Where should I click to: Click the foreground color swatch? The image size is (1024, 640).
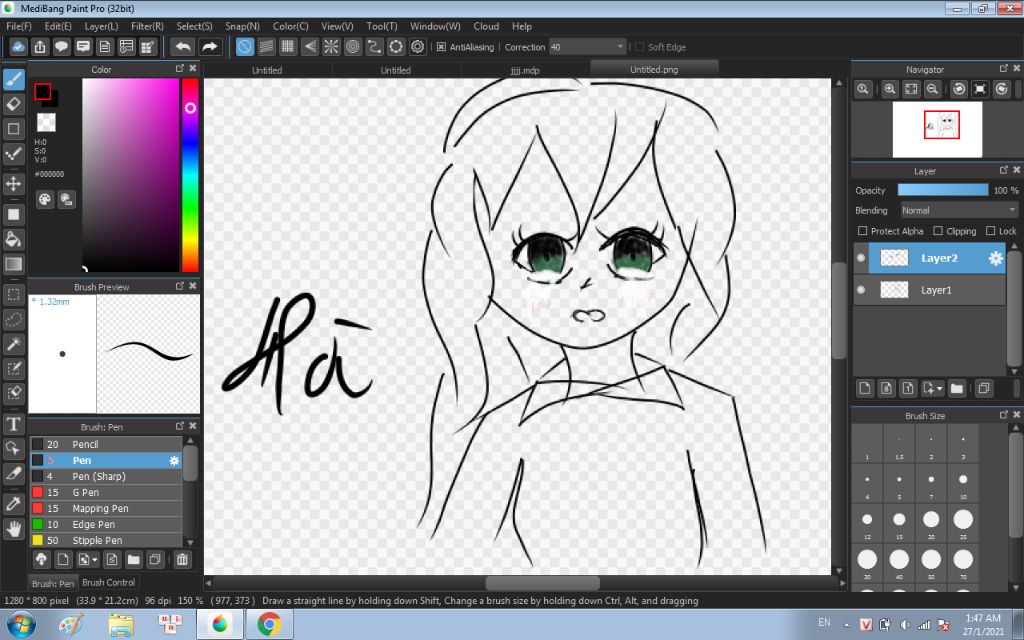[x=43, y=91]
